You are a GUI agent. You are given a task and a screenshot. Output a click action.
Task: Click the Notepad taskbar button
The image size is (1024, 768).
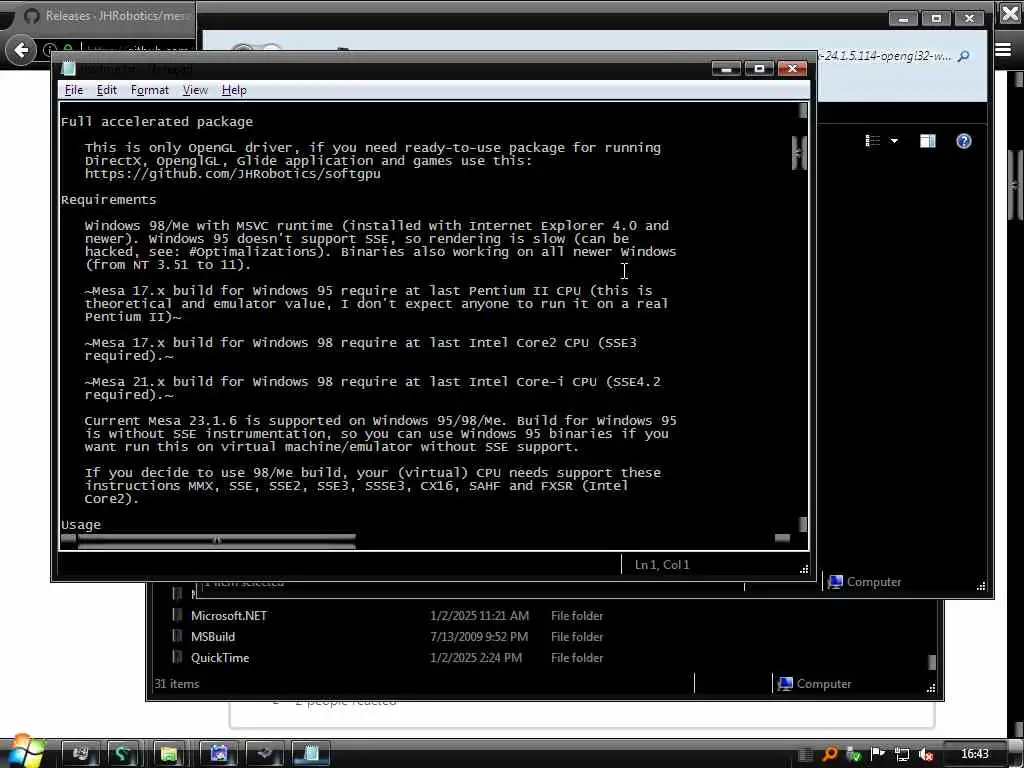pyautogui.click(x=311, y=754)
